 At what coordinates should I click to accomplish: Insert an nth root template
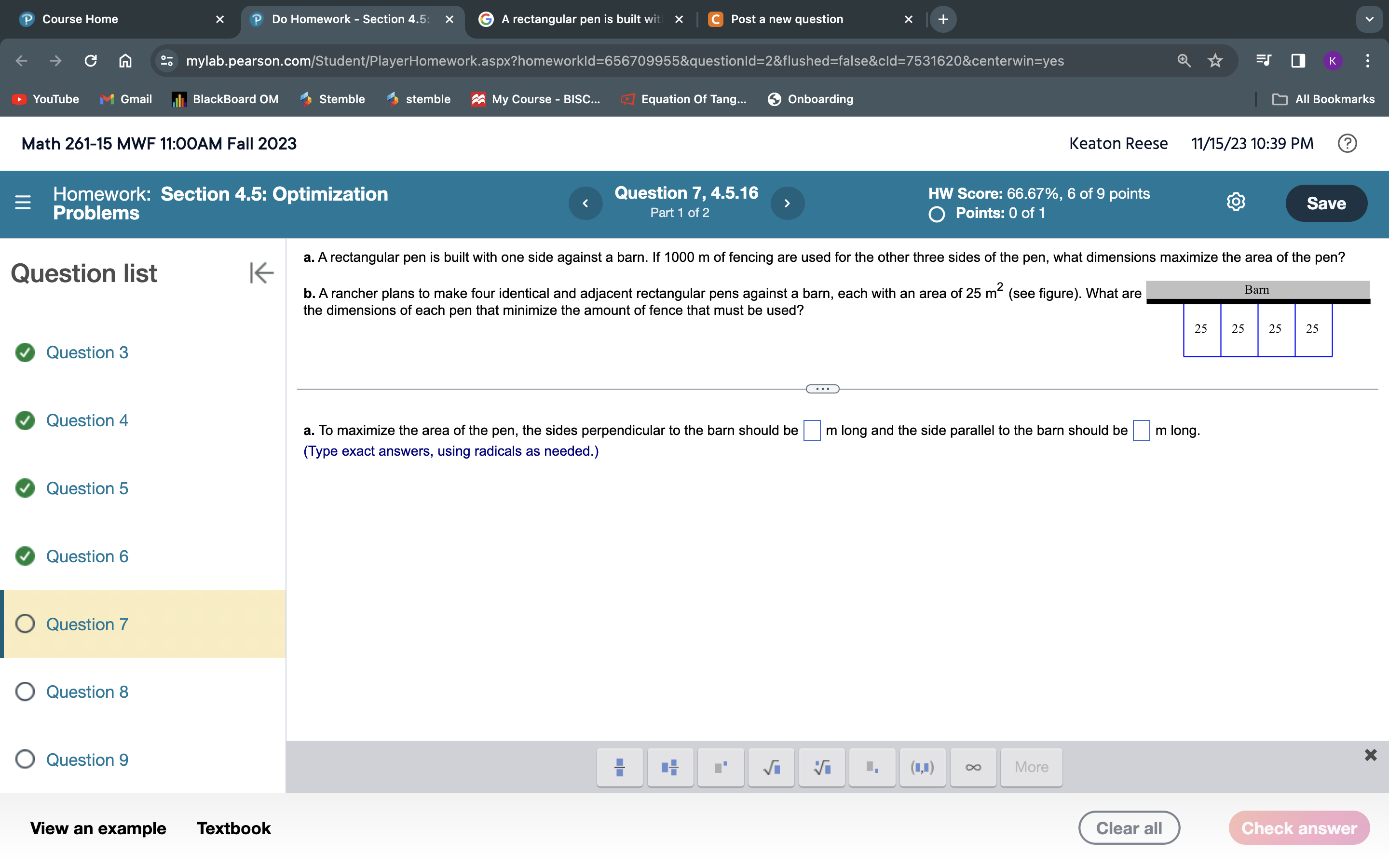tap(821, 767)
